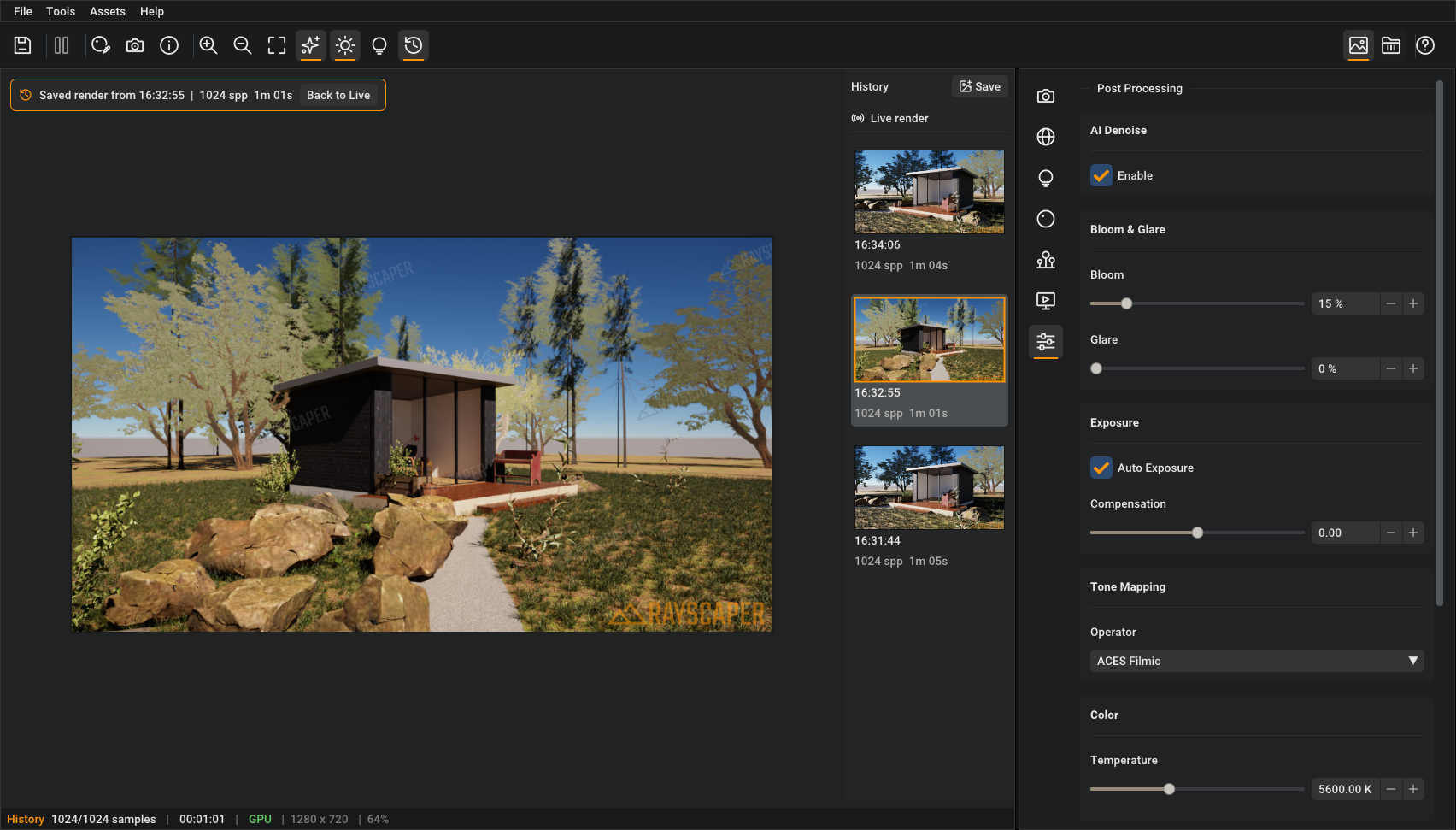Click GPU indicator in status bar
This screenshot has height=830, width=1456.
tap(260, 819)
